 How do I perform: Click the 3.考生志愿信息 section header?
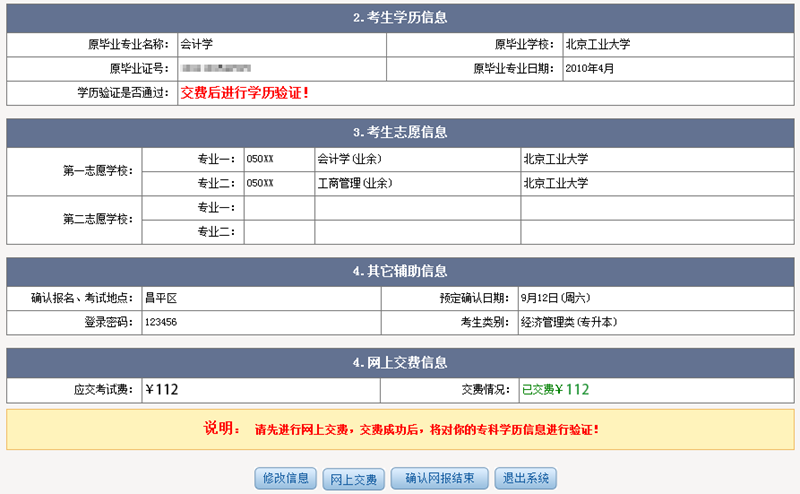click(x=400, y=132)
